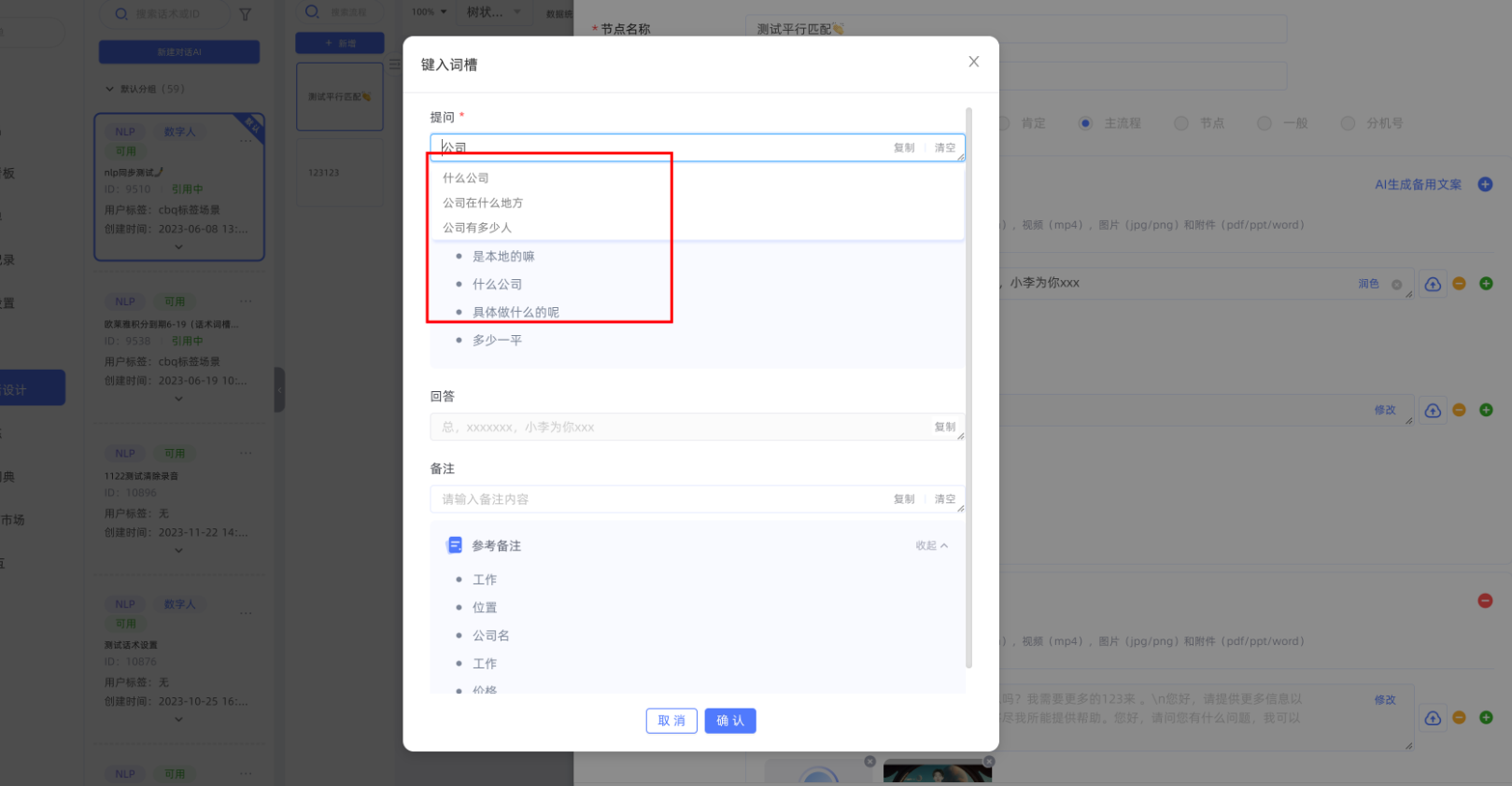
Task: Click upload cloud icon in 小李为你xxx row
Action: [1433, 284]
